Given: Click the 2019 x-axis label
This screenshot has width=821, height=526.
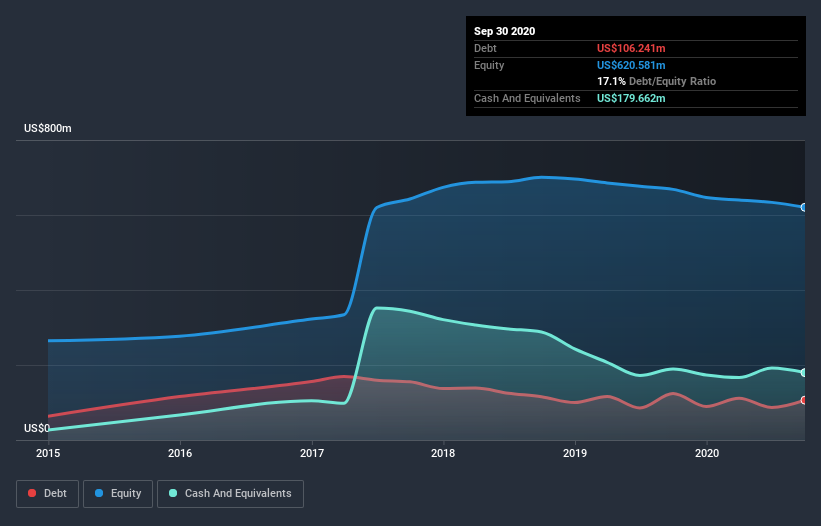Looking at the screenshot, I should click(575, 453).
